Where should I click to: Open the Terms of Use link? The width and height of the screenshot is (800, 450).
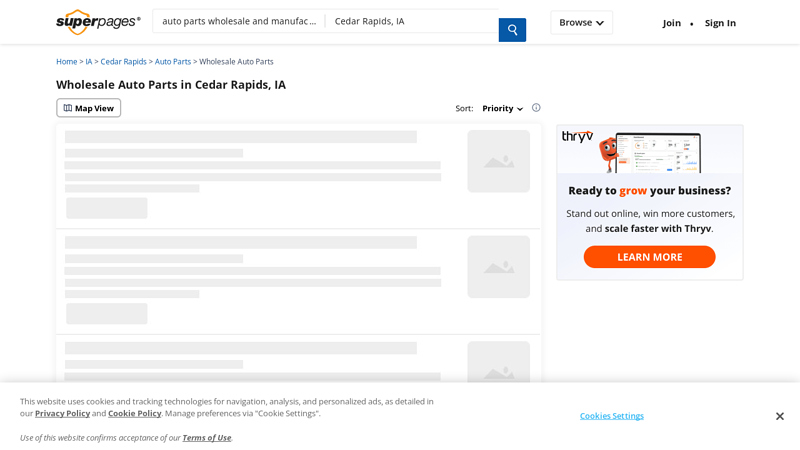tap(206, 438)
